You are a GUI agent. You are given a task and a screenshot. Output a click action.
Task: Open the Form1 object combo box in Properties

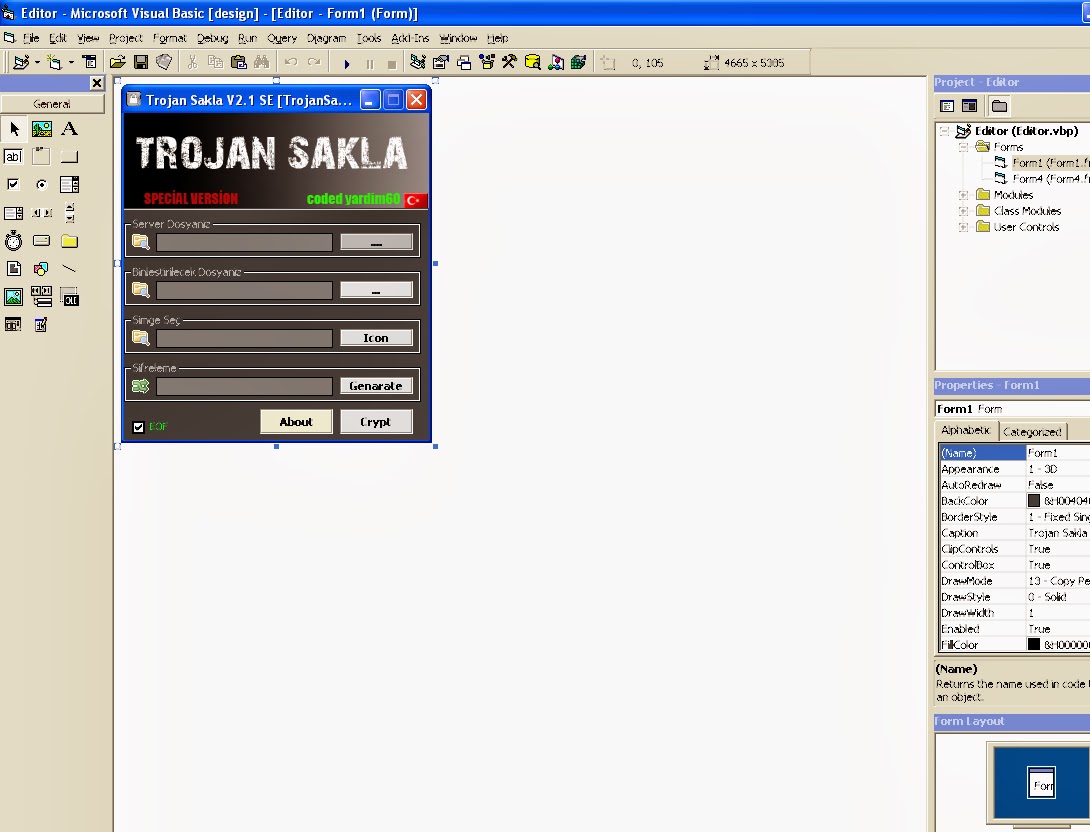[1012, 409]
